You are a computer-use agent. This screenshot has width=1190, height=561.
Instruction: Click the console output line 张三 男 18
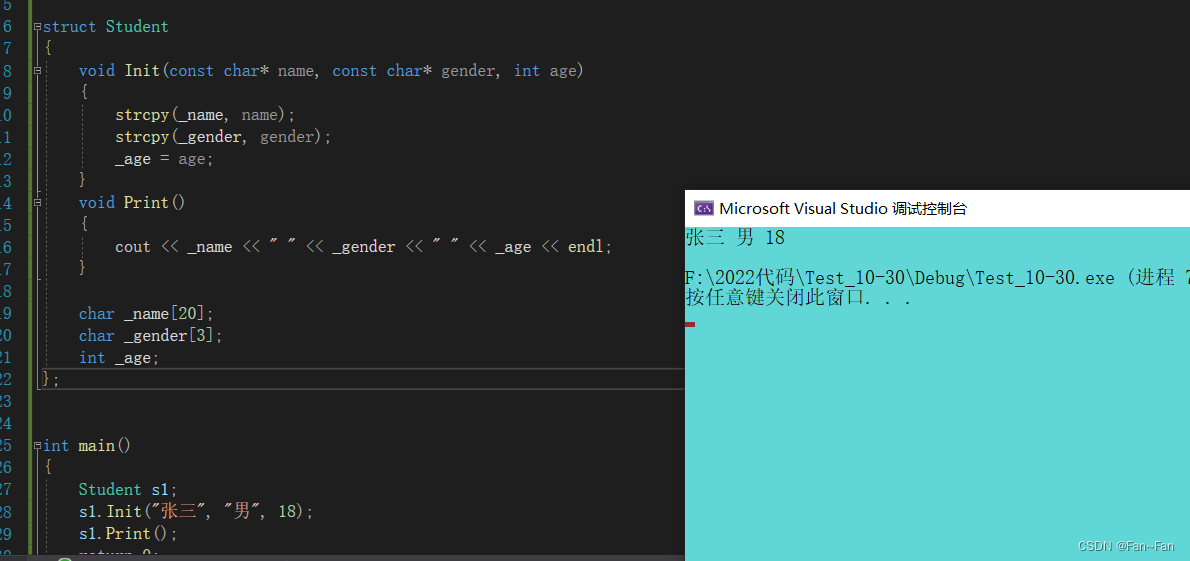pyautogui.click(x=735, y=238)
